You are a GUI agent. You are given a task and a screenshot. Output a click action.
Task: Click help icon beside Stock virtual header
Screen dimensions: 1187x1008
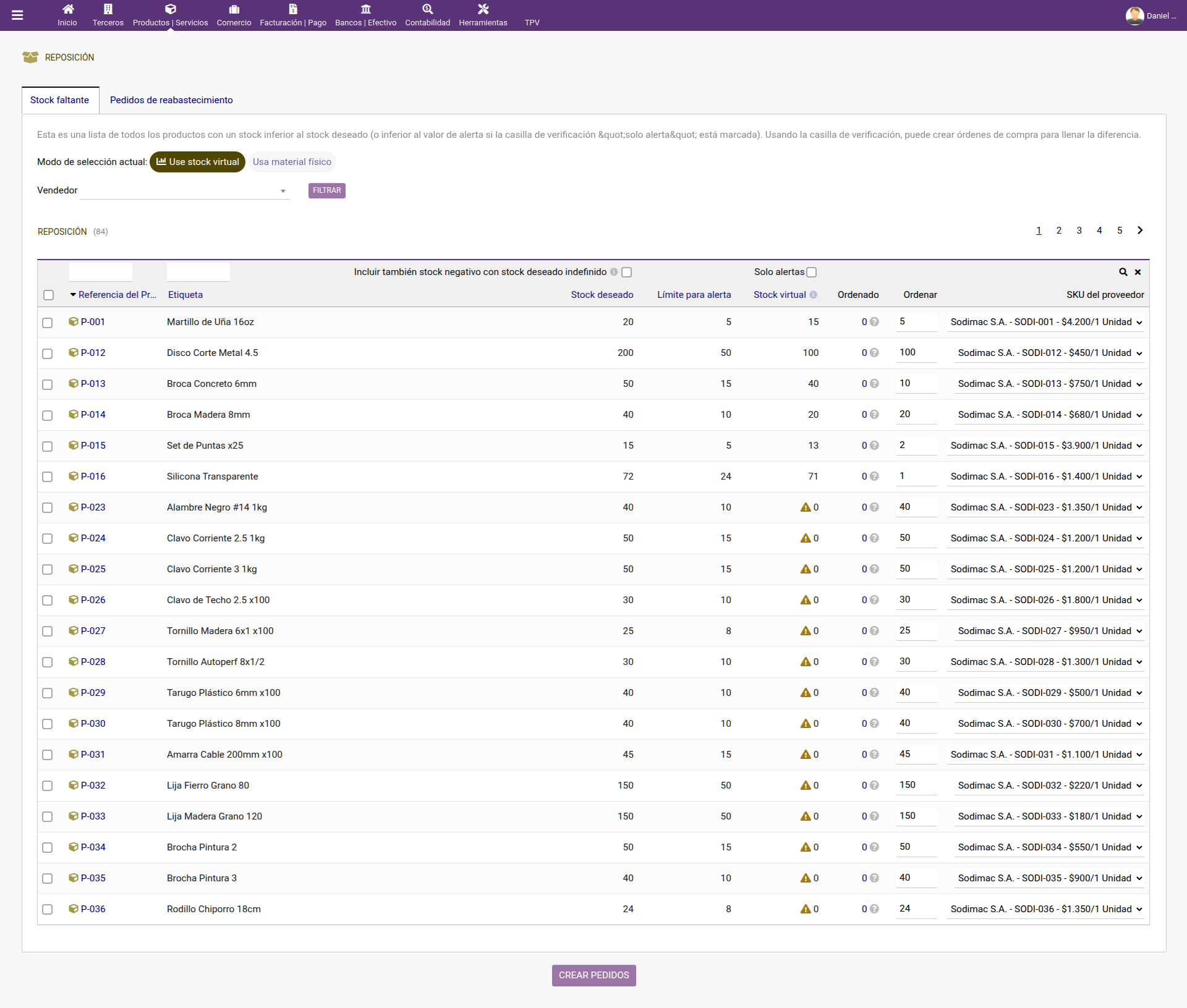coord(814,295)
